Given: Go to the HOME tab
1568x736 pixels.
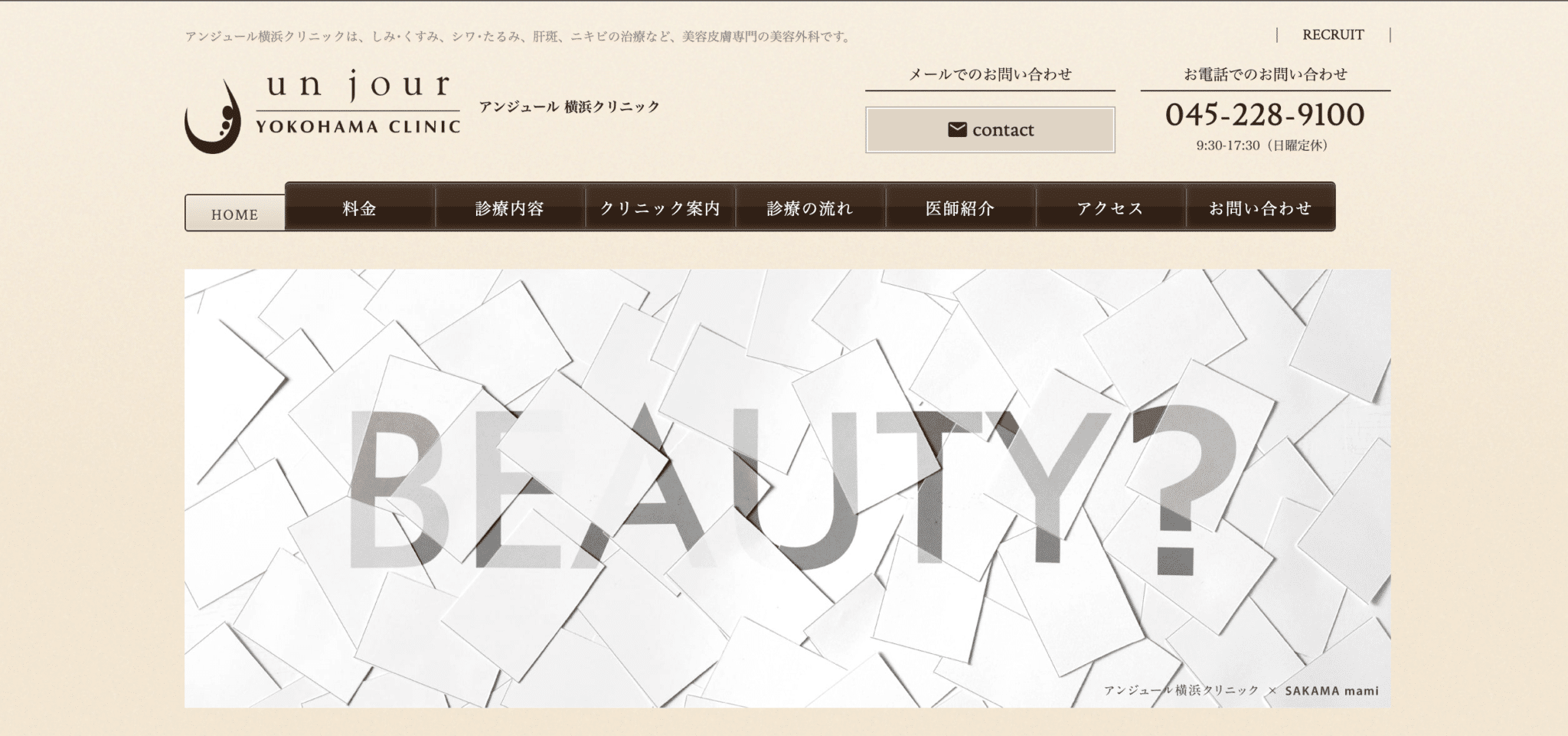Looking at the screenshot, I should [x=235, y=214].
